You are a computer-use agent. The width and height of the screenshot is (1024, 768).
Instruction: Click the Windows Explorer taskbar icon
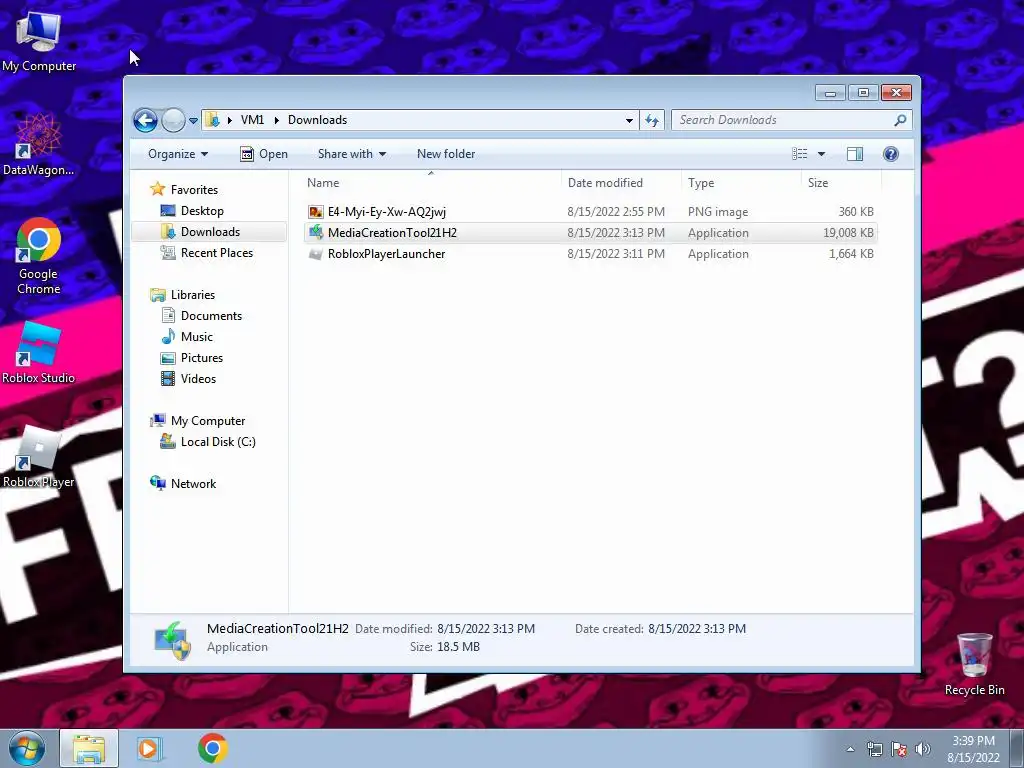(x=89, y=748)
